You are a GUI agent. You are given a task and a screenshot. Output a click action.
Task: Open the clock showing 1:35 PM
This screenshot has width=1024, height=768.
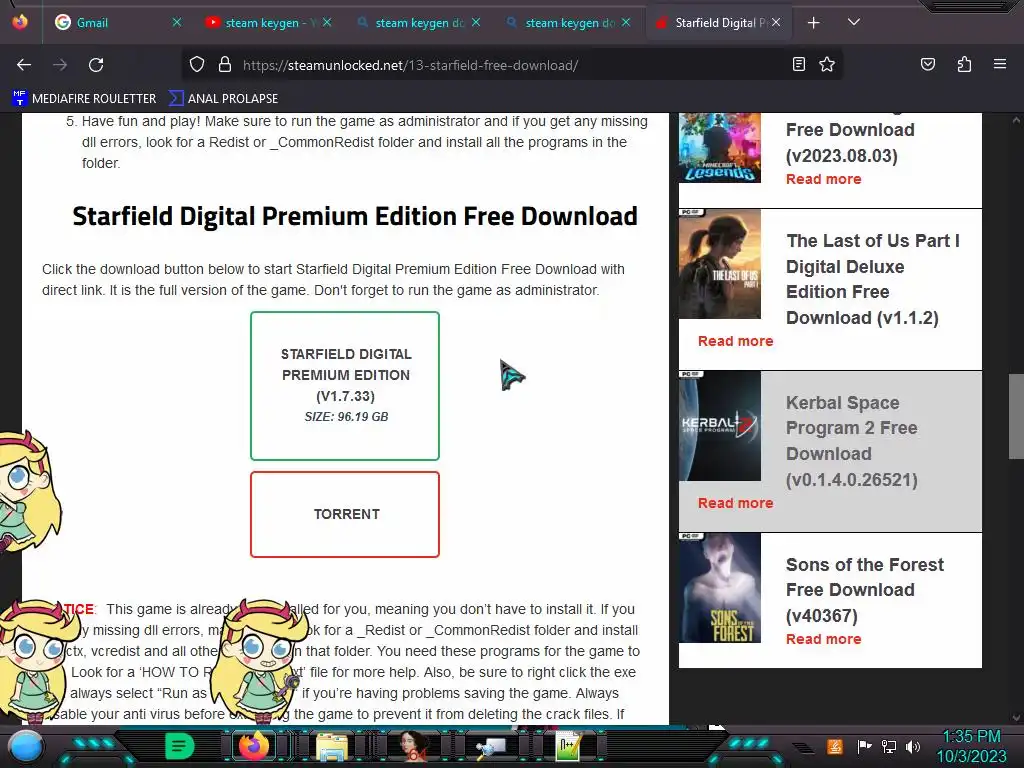971,746
